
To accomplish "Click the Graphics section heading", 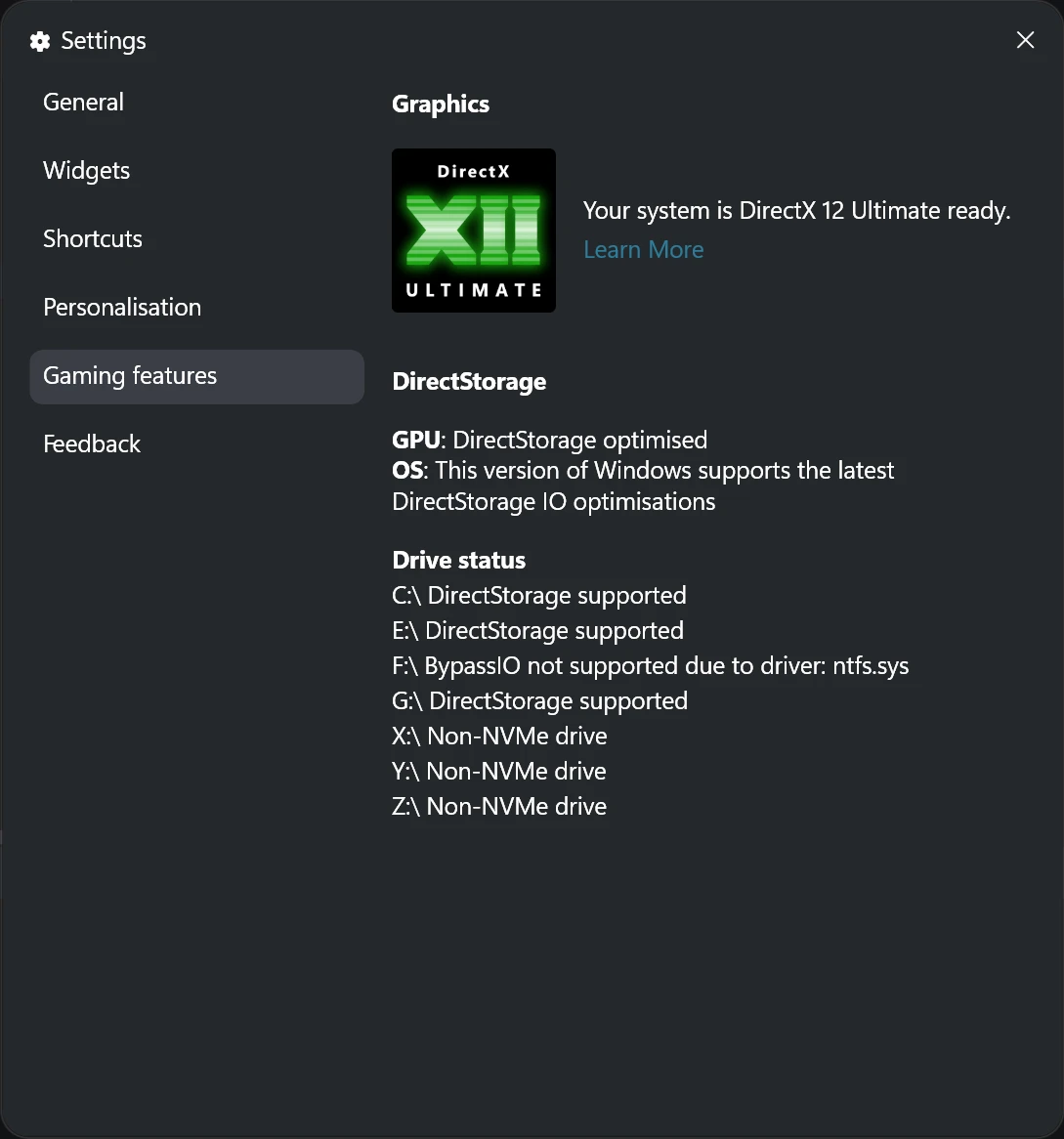I will pyautogui.click(x=441, y=104).
